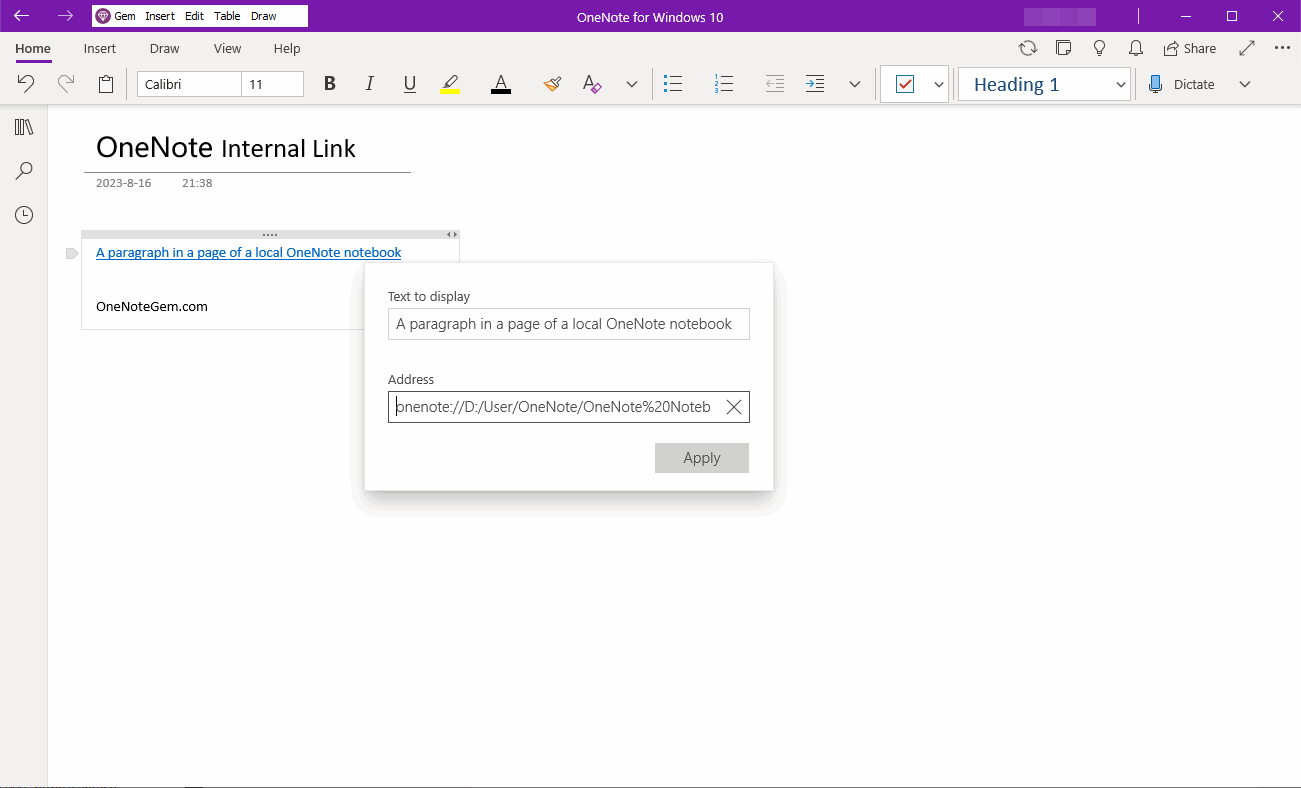Switch to the Home ribbon tab

[33, 48]
